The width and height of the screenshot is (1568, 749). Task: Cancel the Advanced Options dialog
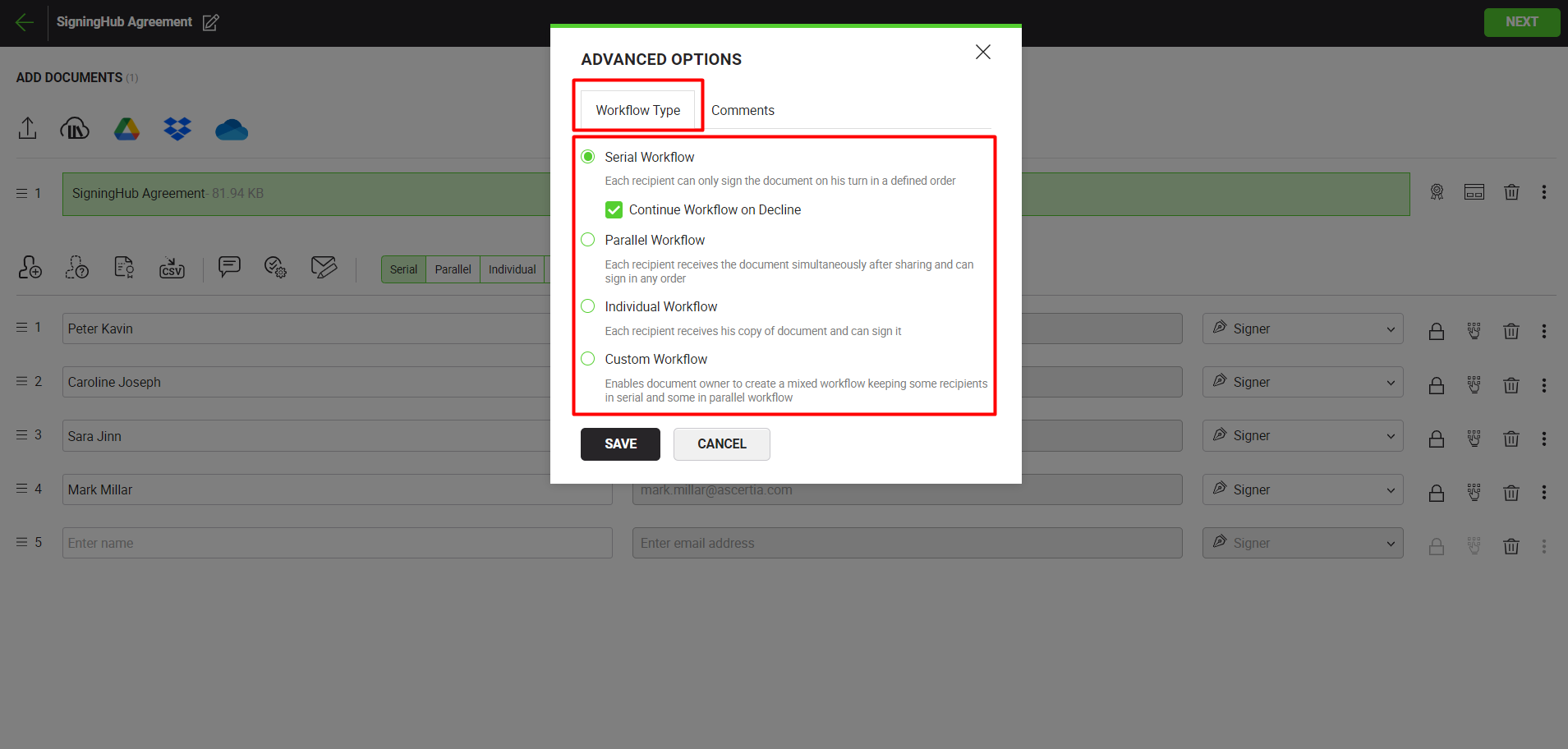click(721, 443)
